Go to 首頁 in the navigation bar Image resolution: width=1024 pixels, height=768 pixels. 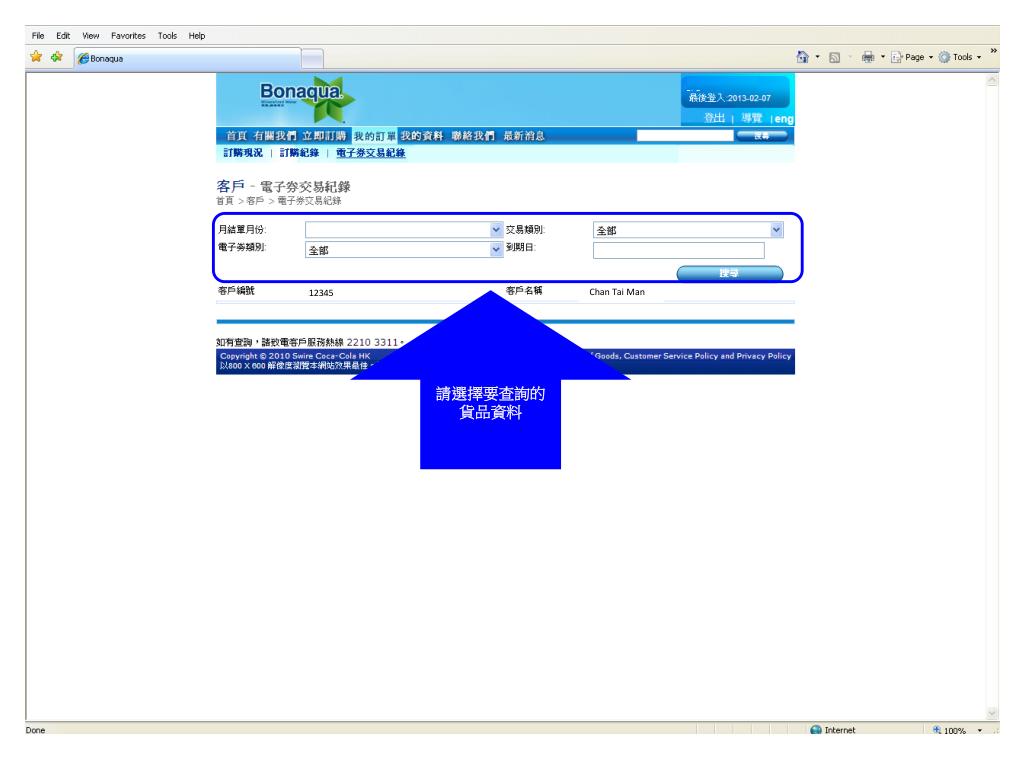pyautogui.click(x=236, y=136)
